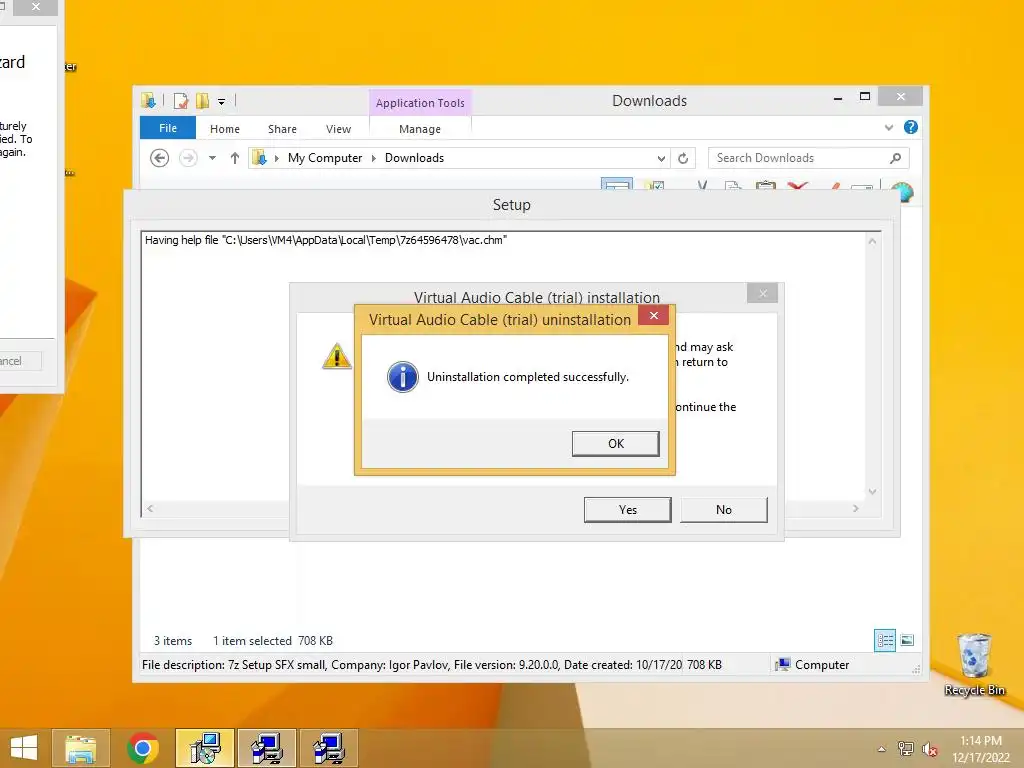Screen dimensions: 1024x768
Task: Click the globe icon in the Explorer toolbar
Action: click(x=902, y=192)
